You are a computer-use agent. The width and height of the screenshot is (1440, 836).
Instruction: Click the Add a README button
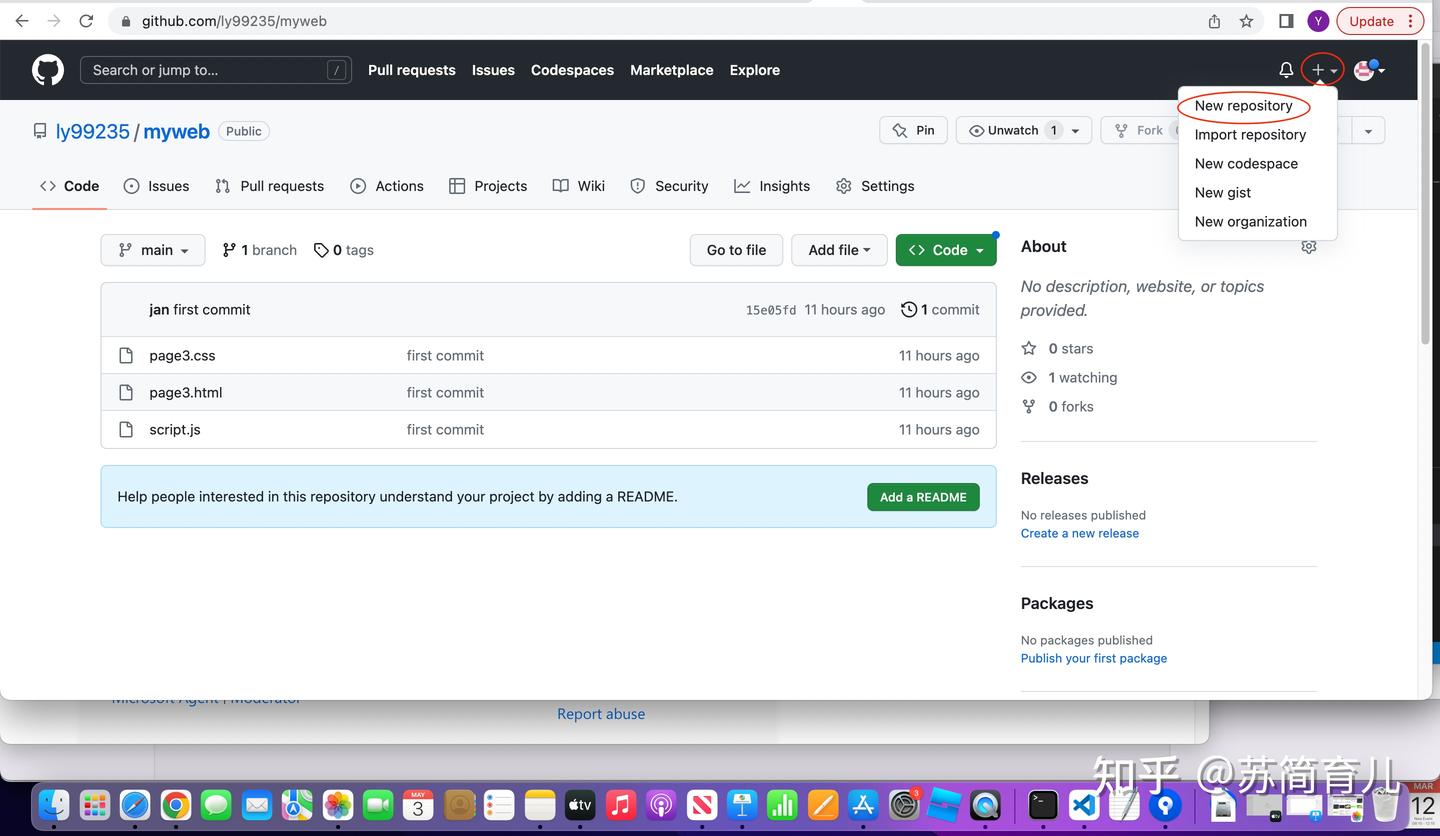coord(922,497)
